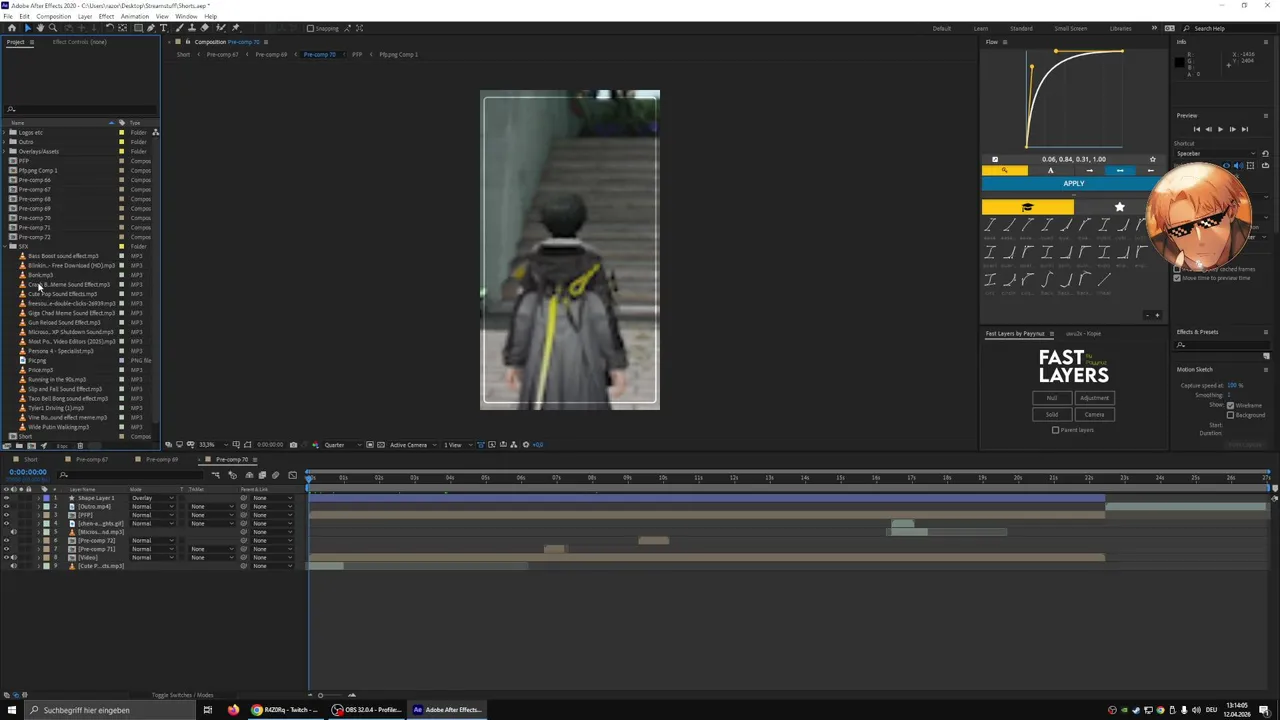Click Shape Layer 1's purple label color swatch
Viewport: 1280px width, 720px height.
[x=46, y=498]
